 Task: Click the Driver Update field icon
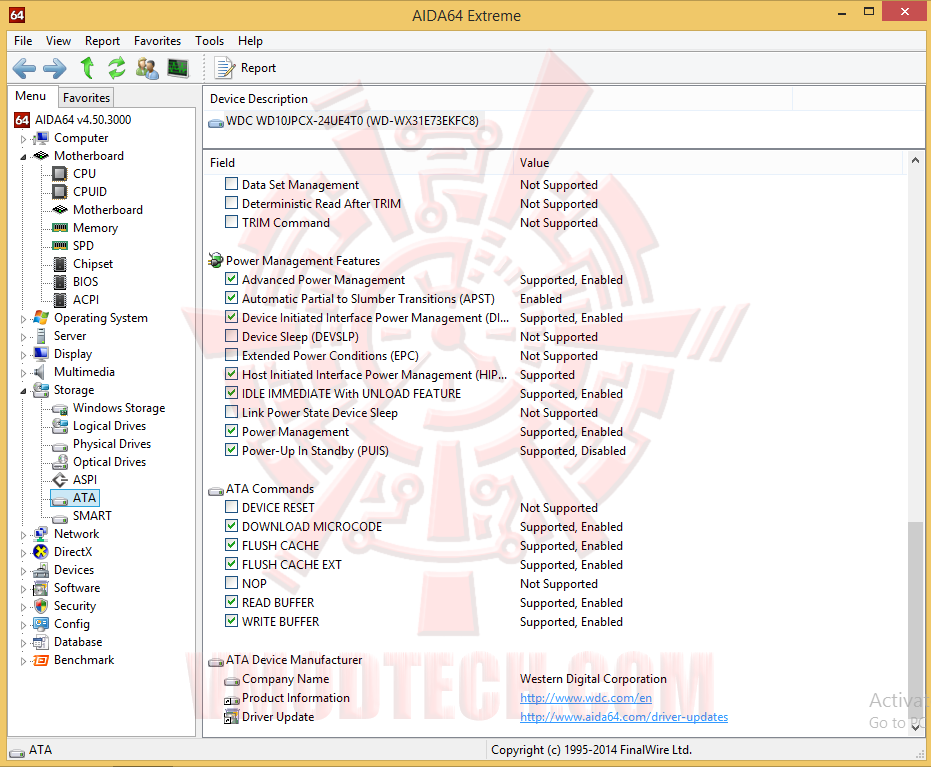231,717
